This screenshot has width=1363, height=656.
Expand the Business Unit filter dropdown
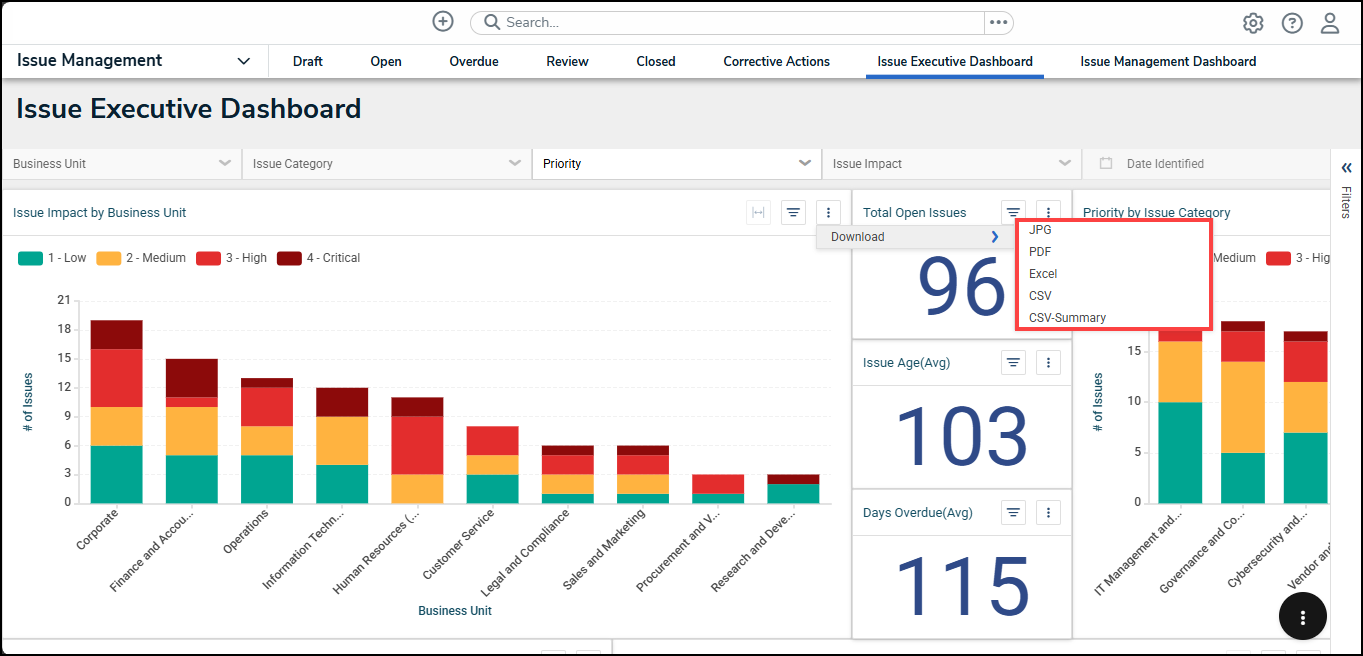pos(121,164)
